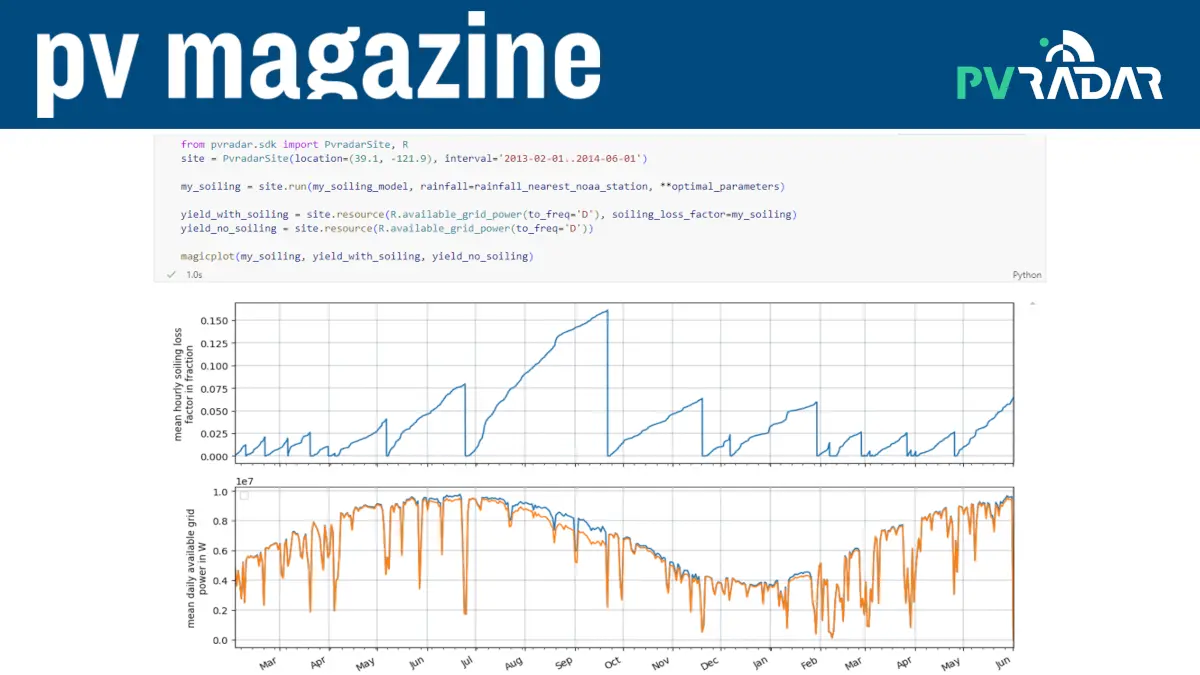Click the pv magazine logo
This screenshot has height=675, width=1200.
tap(318, 66)
